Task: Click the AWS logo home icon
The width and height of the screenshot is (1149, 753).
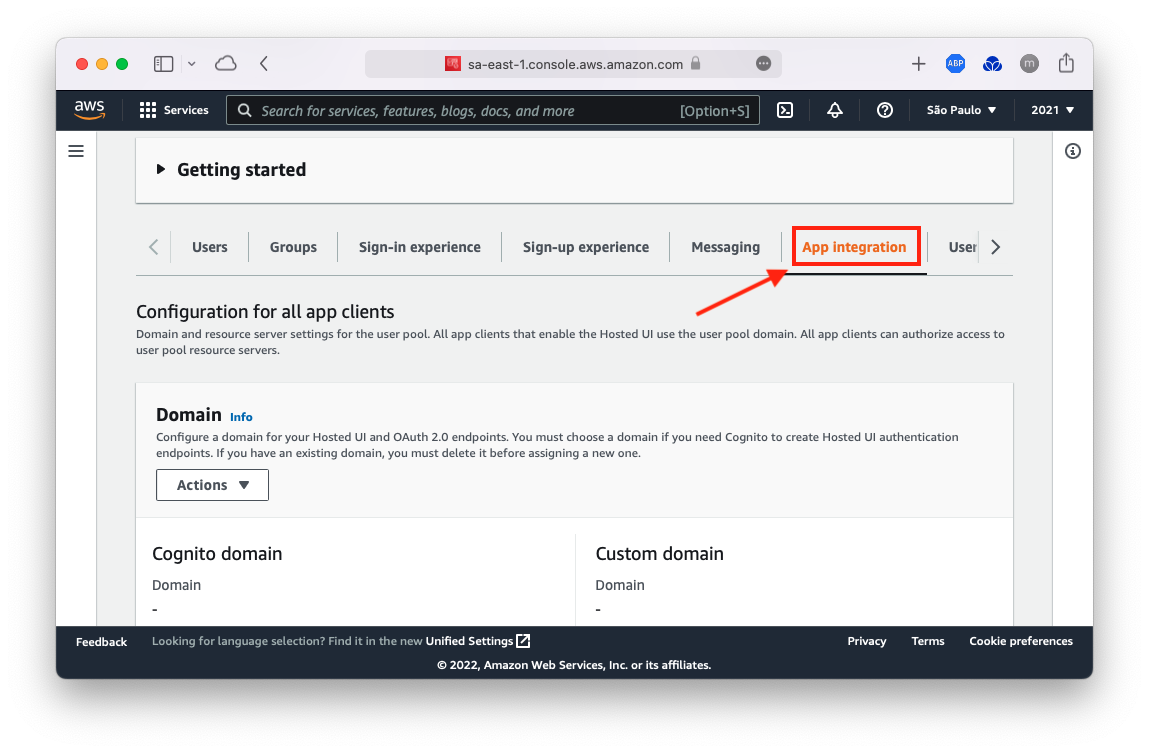Action: tap(89, 110)
